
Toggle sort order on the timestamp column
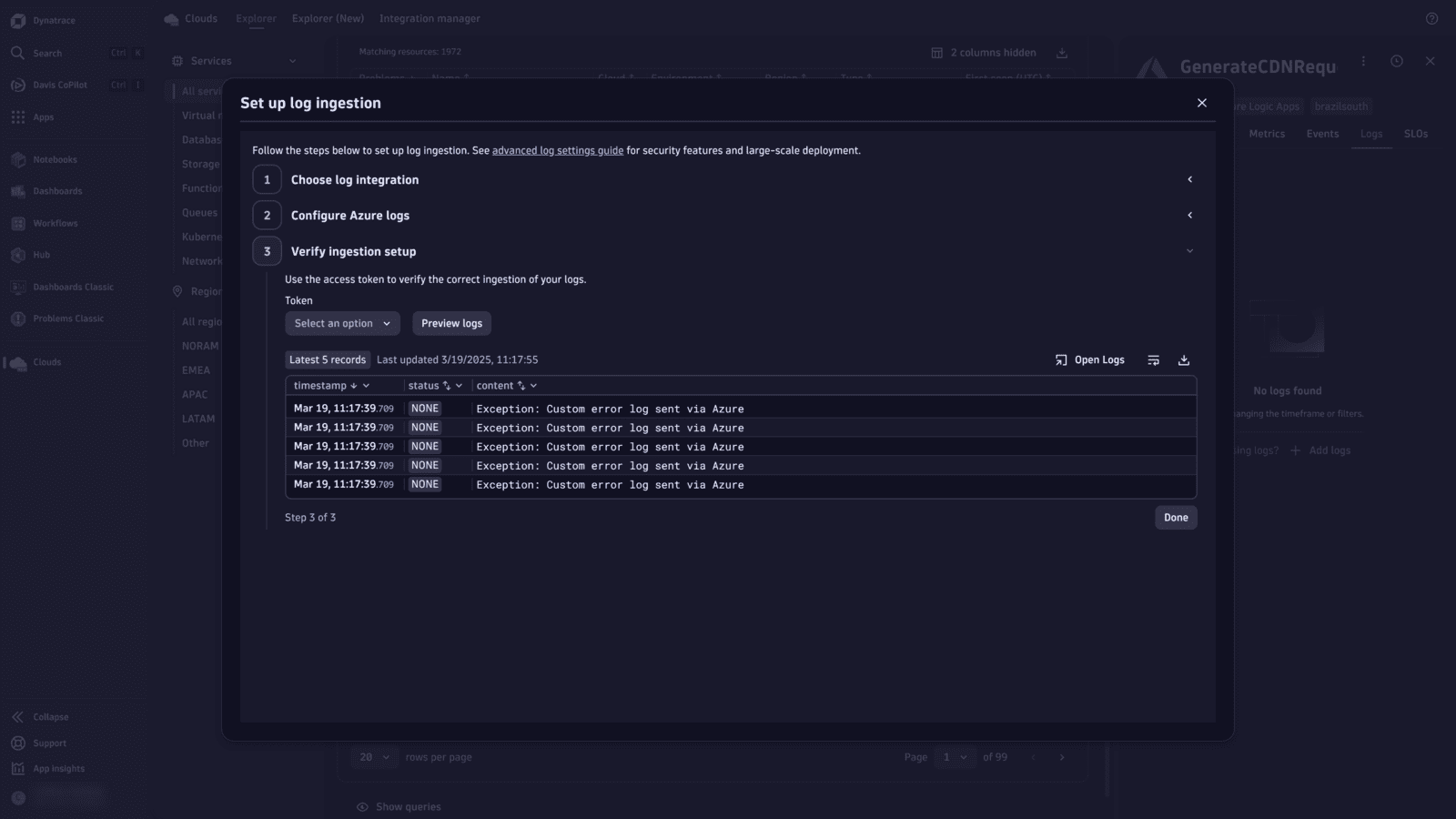coord(353,385)
